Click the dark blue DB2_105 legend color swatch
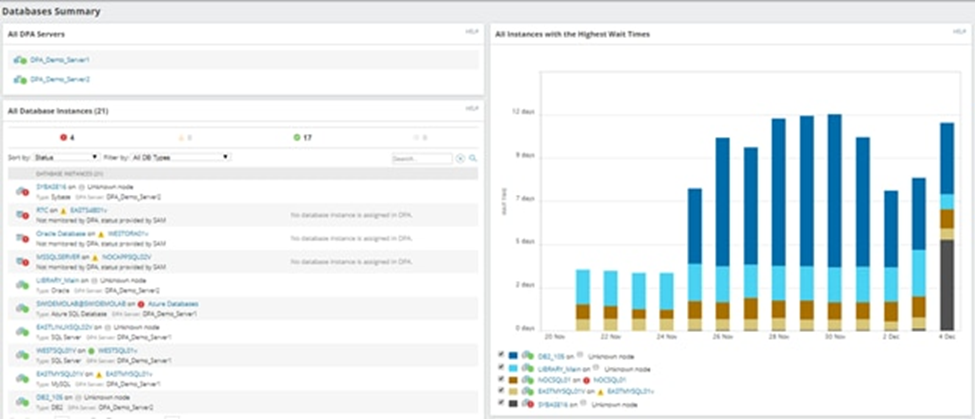975x419 pixels. (513, 356)
